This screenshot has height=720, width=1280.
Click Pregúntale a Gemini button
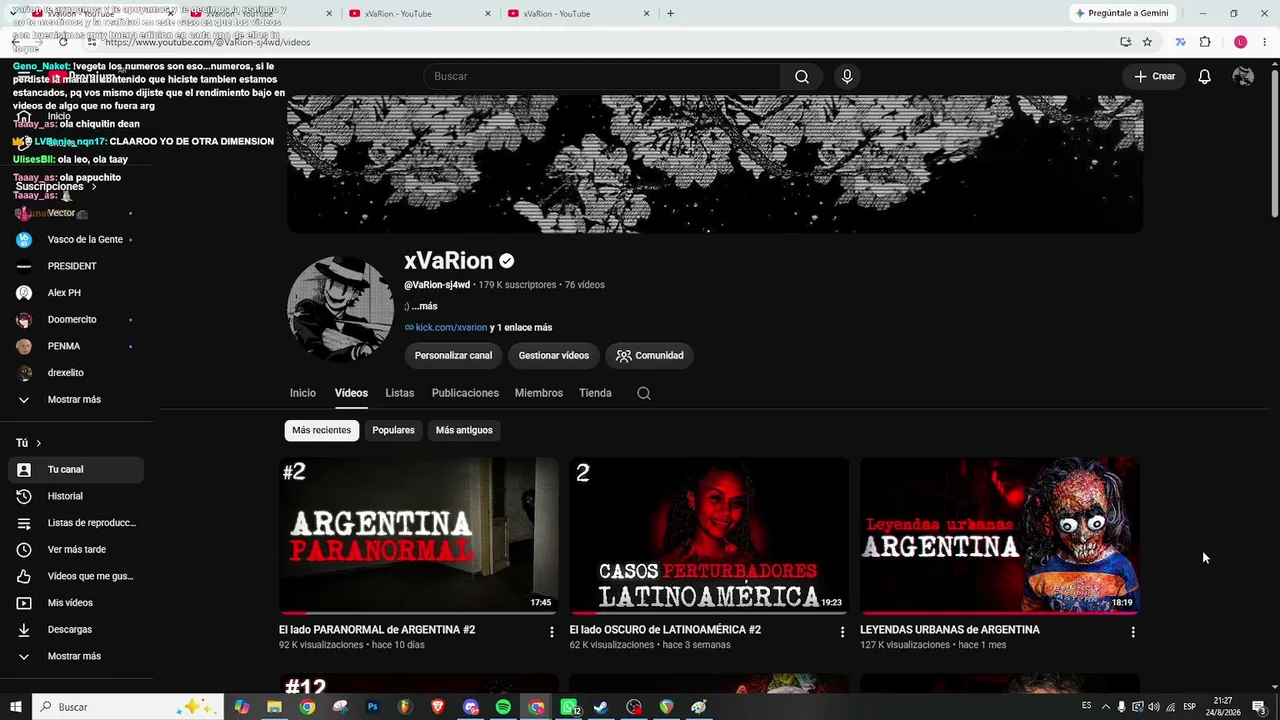[x=1121, y=13]
